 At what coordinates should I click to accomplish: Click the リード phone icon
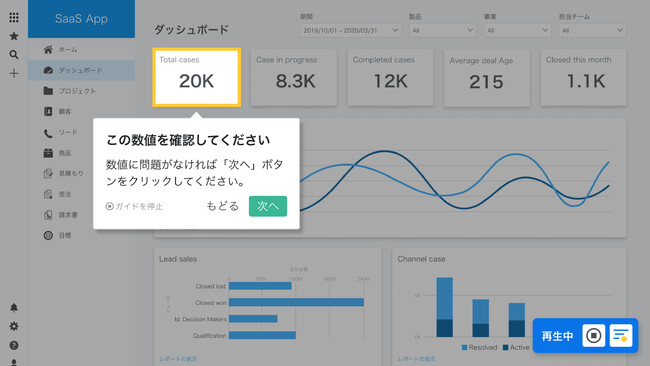48,133
